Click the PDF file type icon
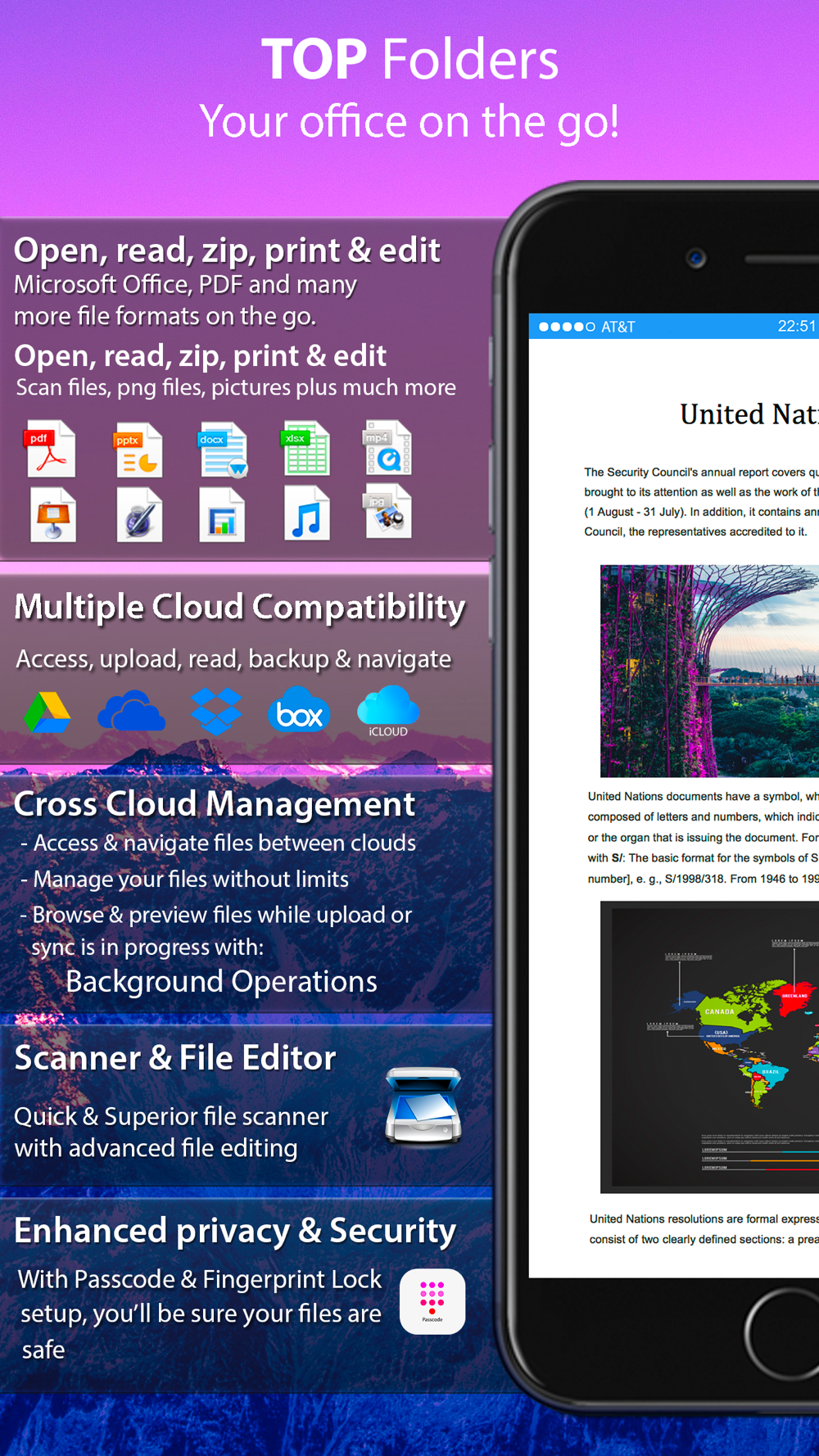 pos(50,449)
